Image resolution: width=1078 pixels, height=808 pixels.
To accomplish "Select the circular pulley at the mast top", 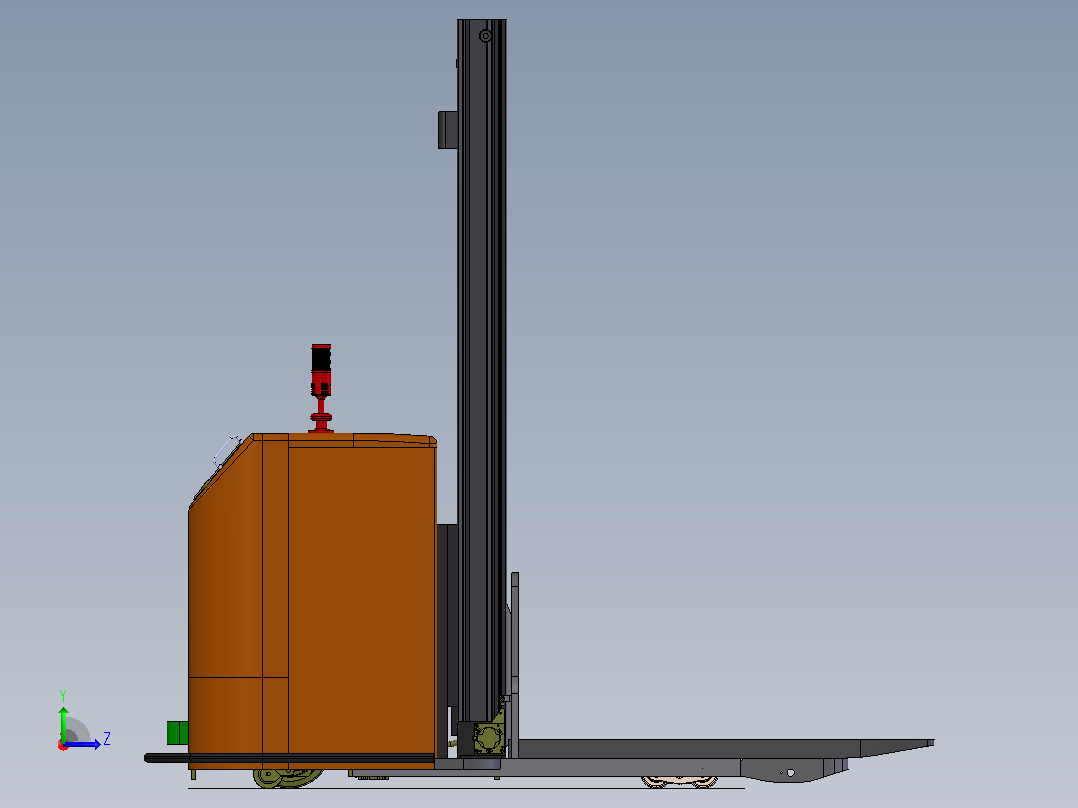I will pos(485,36).
